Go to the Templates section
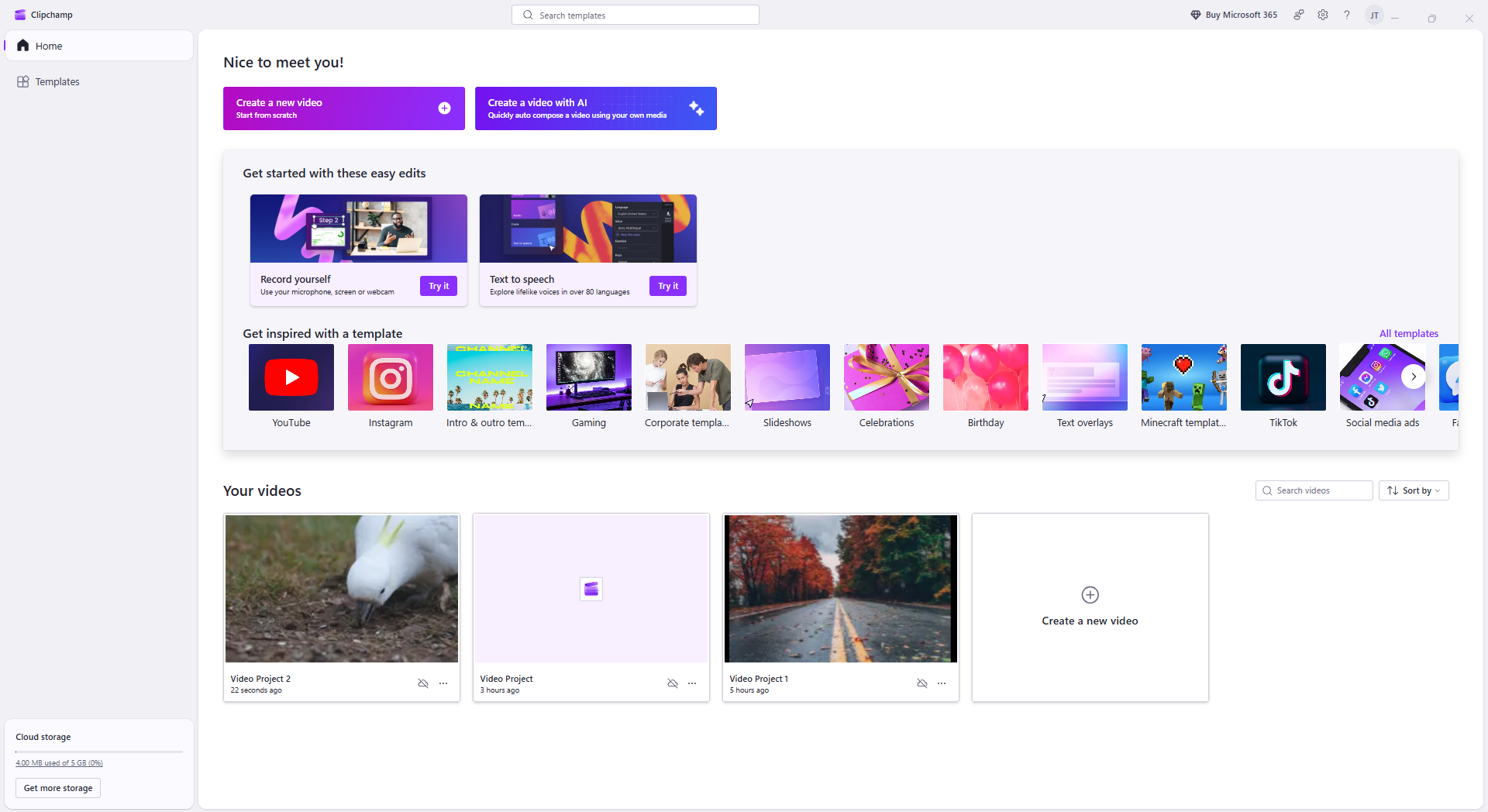Screen dimensions: 1488x812 point(57,81)
